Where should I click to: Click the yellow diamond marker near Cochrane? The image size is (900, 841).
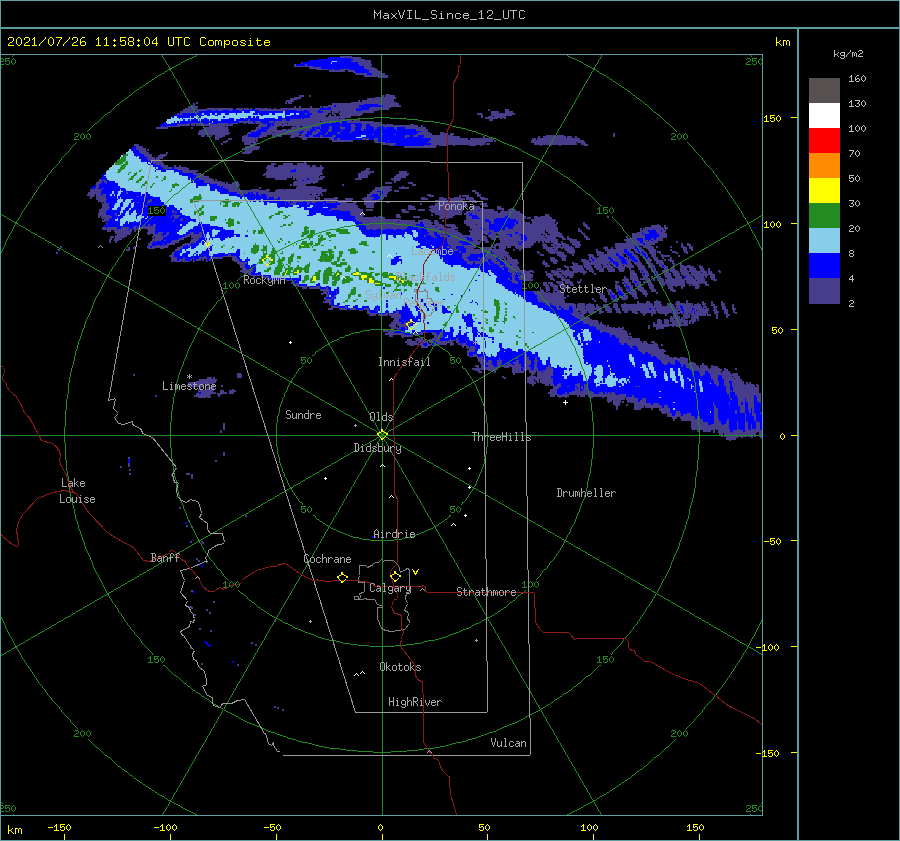pyautogui.click(x=342, y=577)
